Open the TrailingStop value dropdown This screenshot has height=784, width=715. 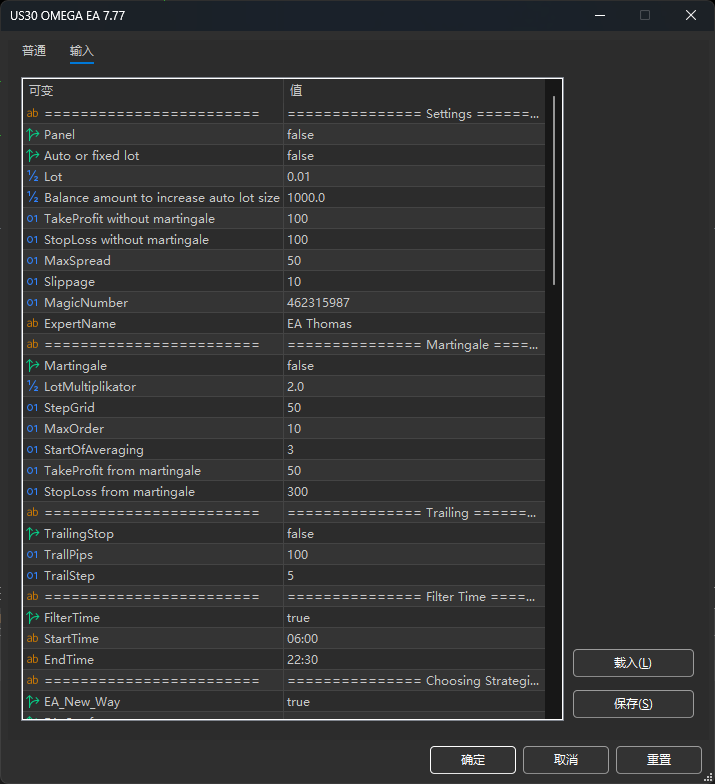point(413,534)
